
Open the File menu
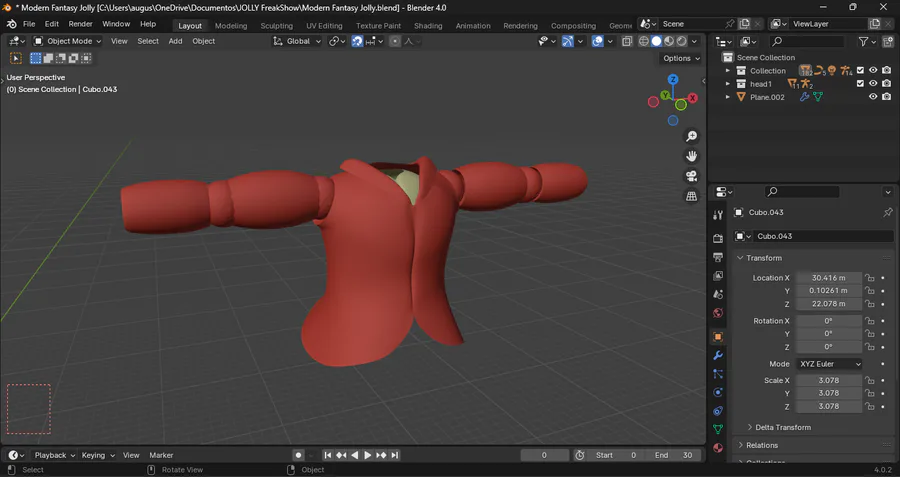coord(29,24)
